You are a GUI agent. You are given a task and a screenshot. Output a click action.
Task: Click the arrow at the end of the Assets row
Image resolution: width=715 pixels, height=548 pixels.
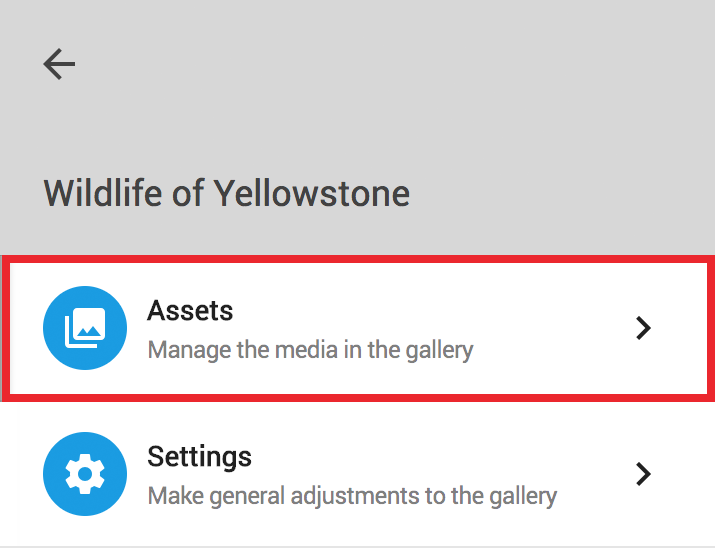[643, 328]
